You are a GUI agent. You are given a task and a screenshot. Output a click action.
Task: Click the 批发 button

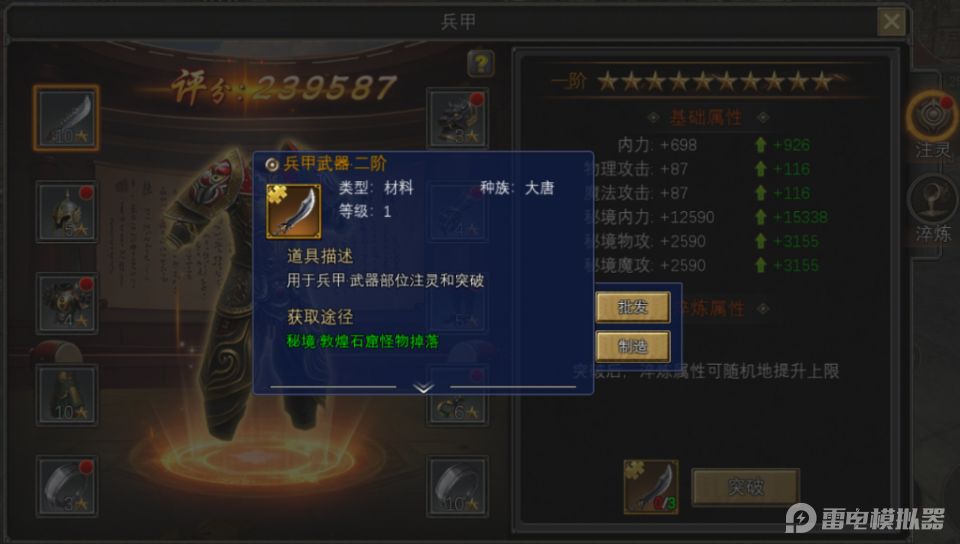(x=633, y=307)
